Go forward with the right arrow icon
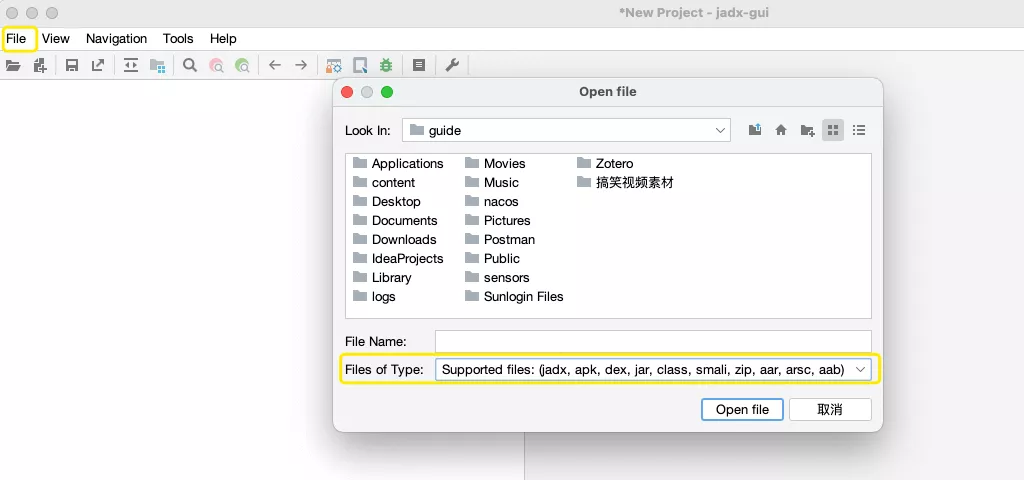1024x480 pixels. click(300, 65)
